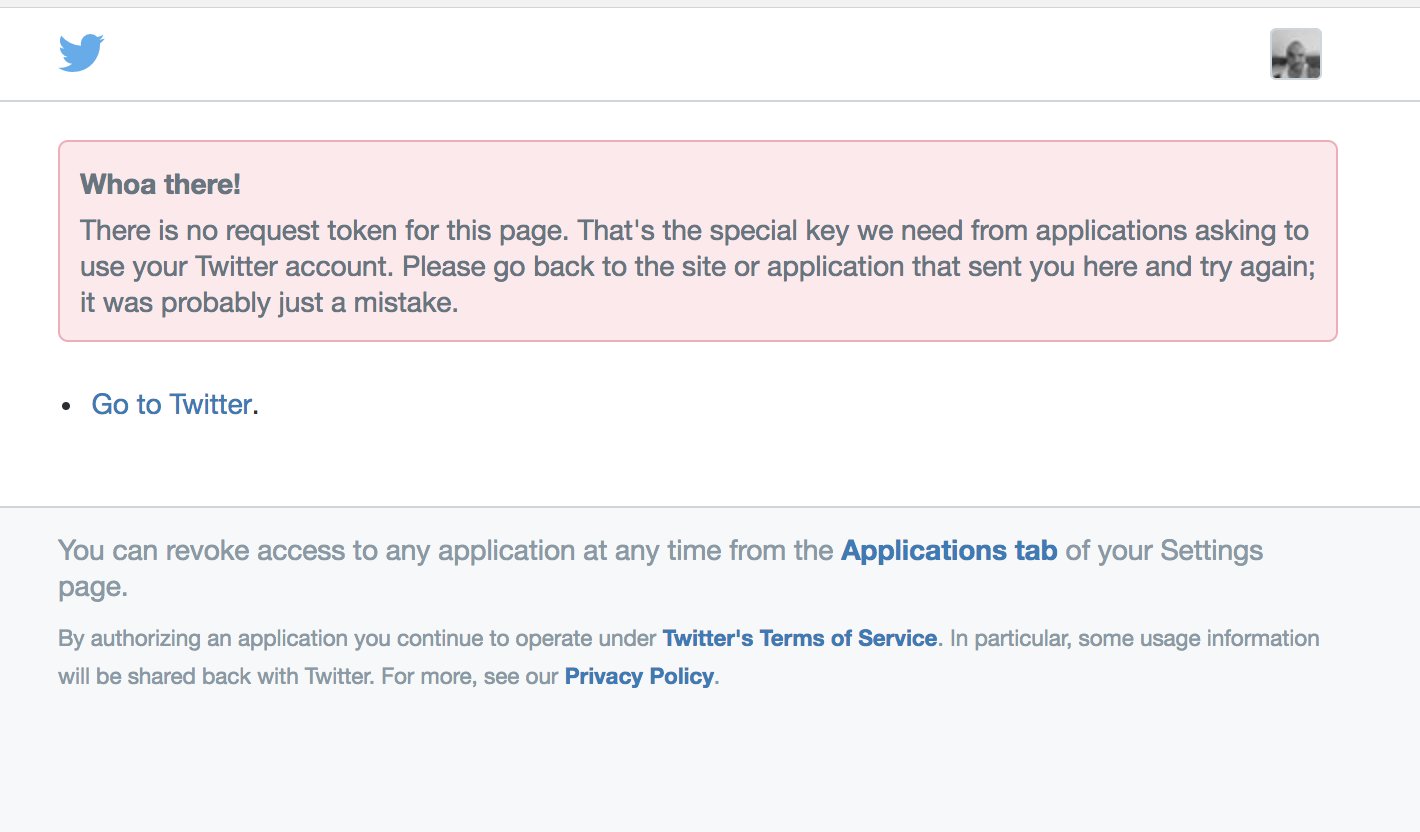1420x832 pixels.
Task: Select the 'Whoa there!' heading text
Action: [160, 185]
